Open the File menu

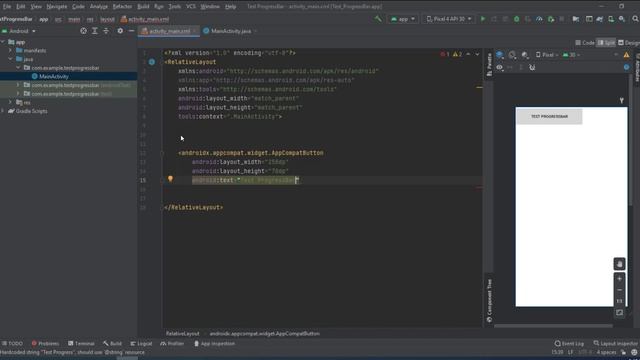tap(7, 7)
